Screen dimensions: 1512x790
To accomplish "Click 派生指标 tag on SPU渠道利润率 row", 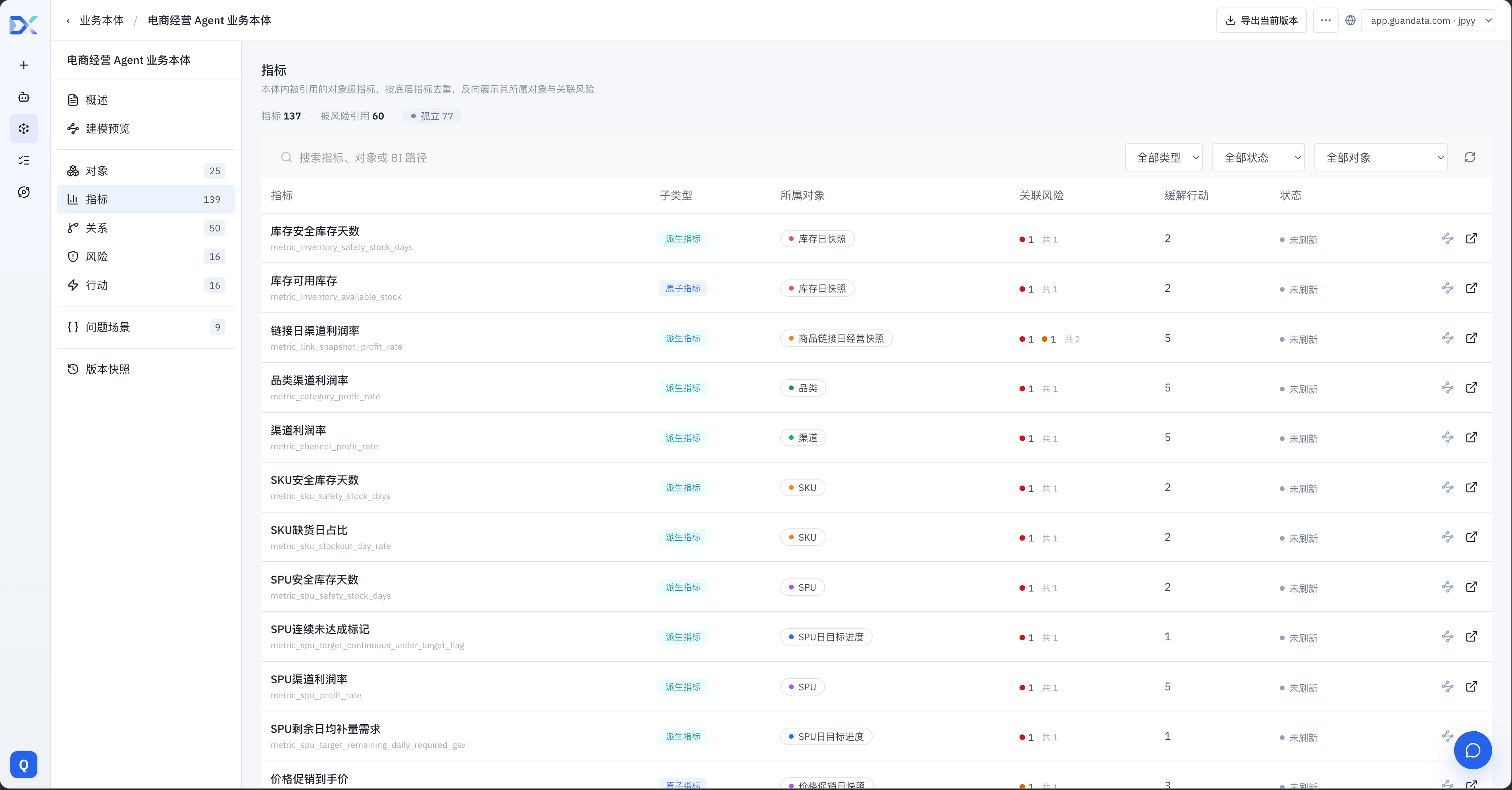I will click(683, 687).
